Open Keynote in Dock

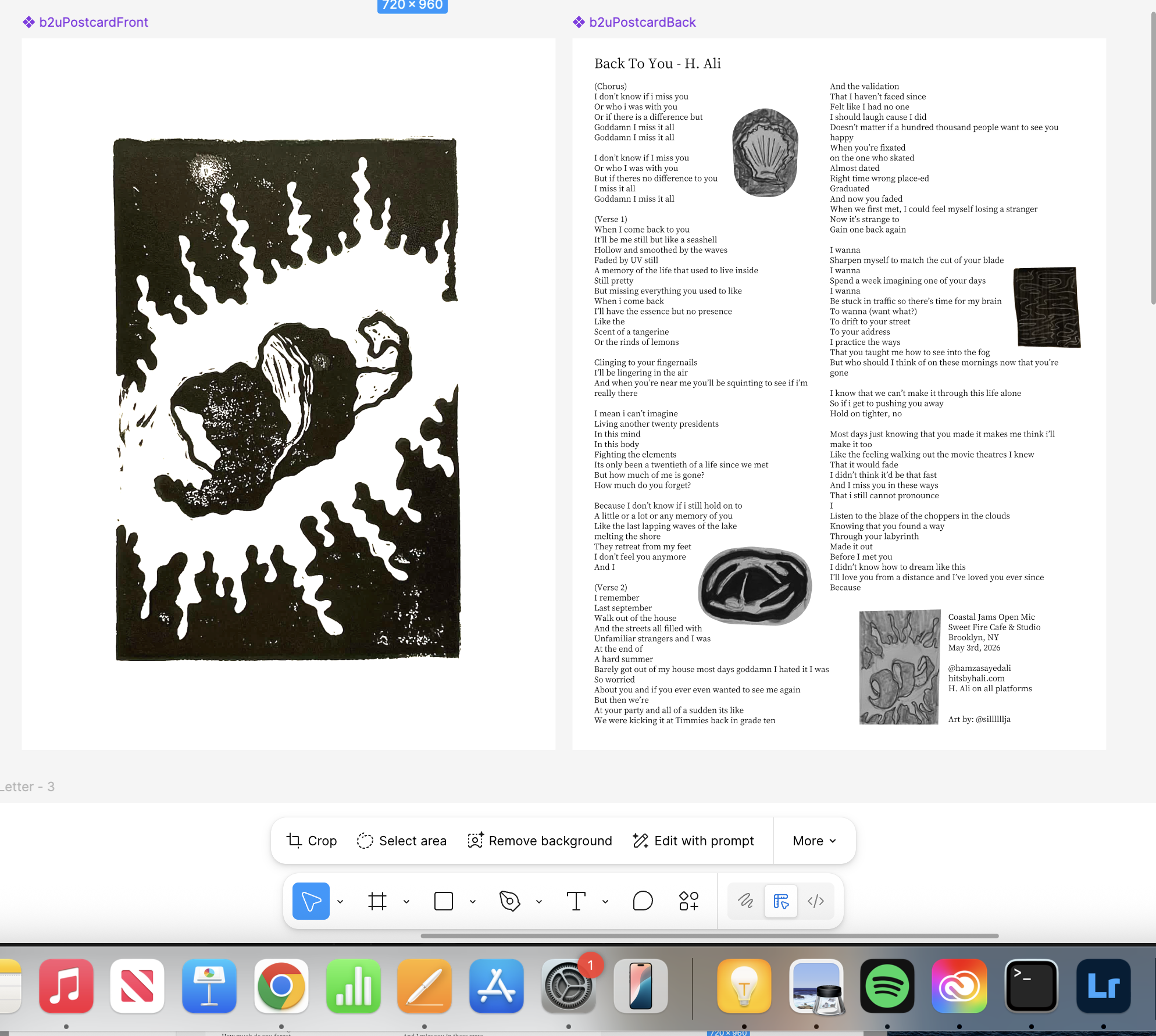(209, 986)
